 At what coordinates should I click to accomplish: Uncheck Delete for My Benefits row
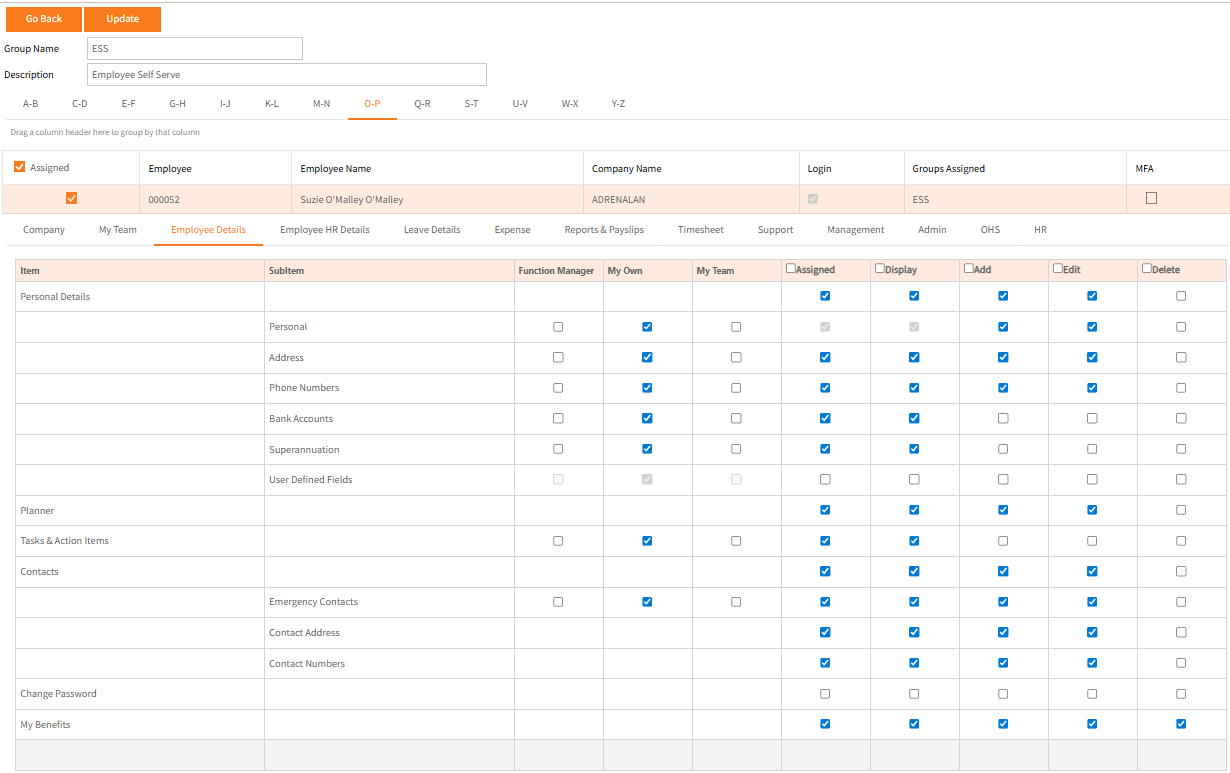[1181, 724]
